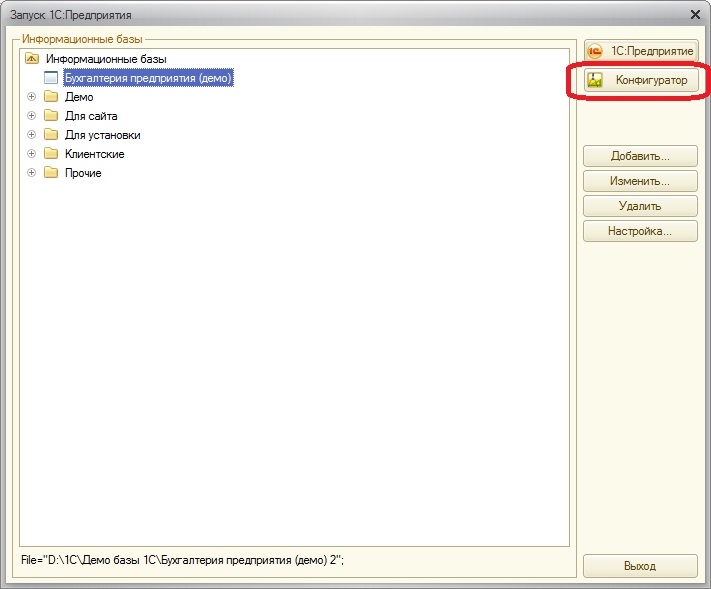711x589 pixels.
Task: Click the Бухгалтерия предприятия database icon
Action: [x=51, y=78]
